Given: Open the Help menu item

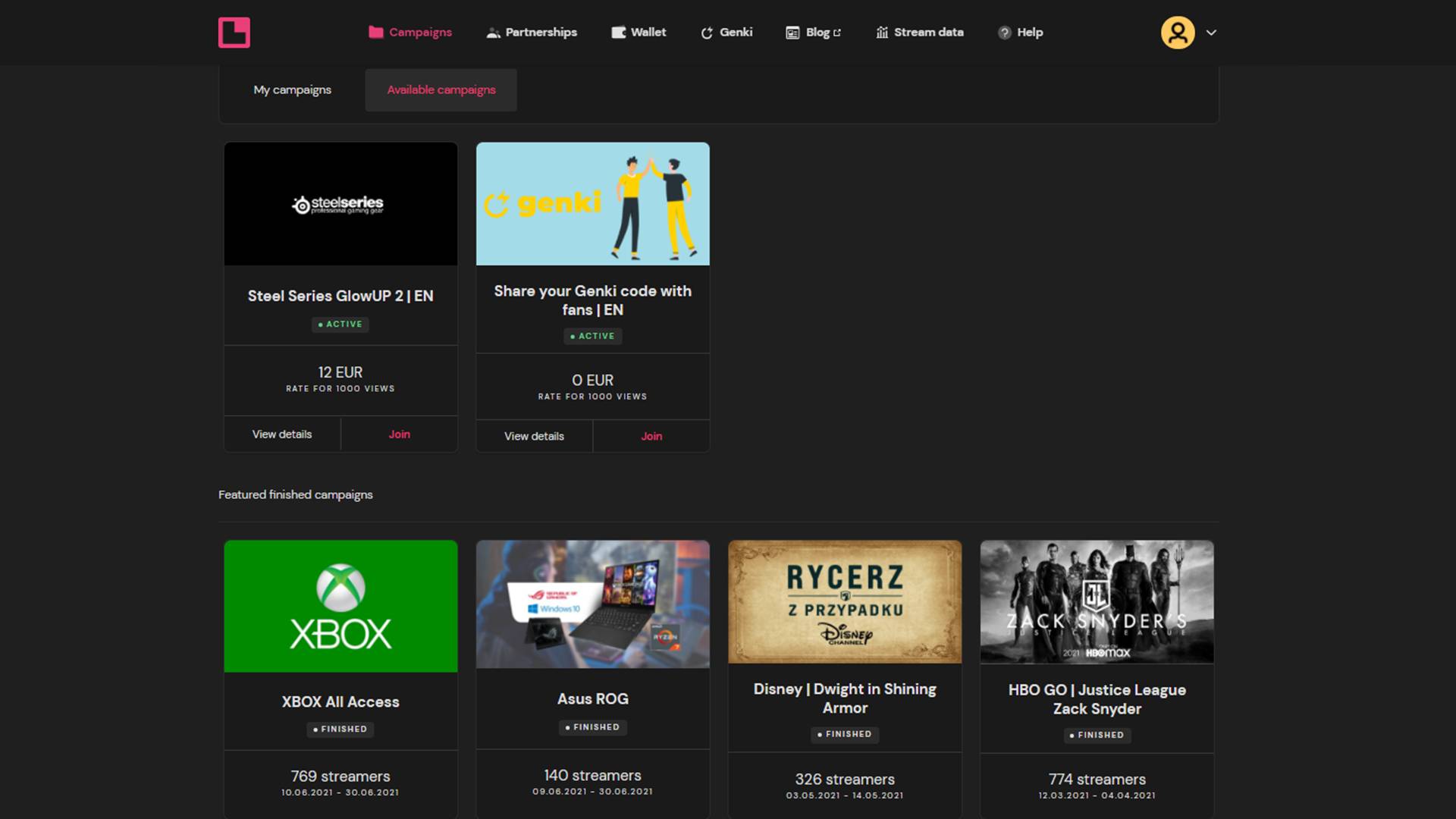Looking at the screenshot, I should (1021, 32).
